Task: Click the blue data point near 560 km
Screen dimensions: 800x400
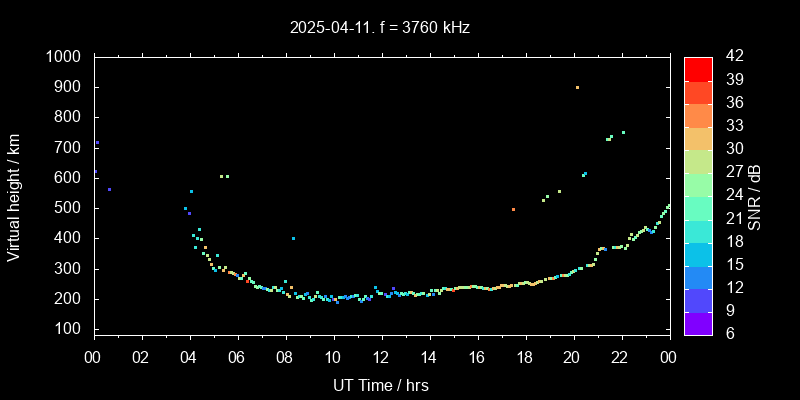Action: (x=109, y=189)
